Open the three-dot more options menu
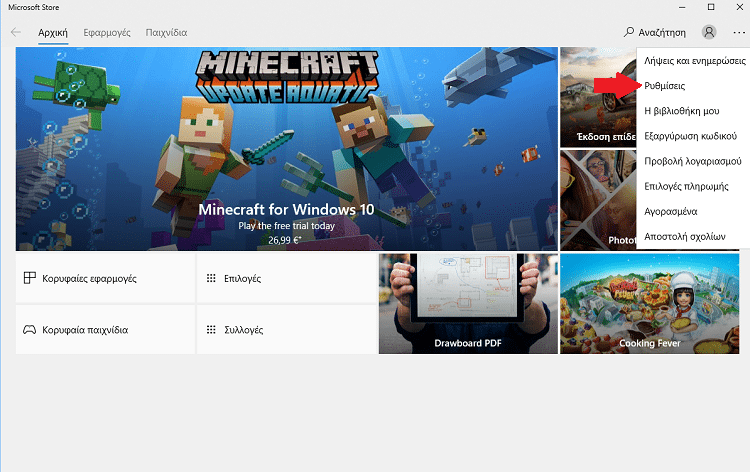Viewport: 750px width, 472px height. point(739,33)
